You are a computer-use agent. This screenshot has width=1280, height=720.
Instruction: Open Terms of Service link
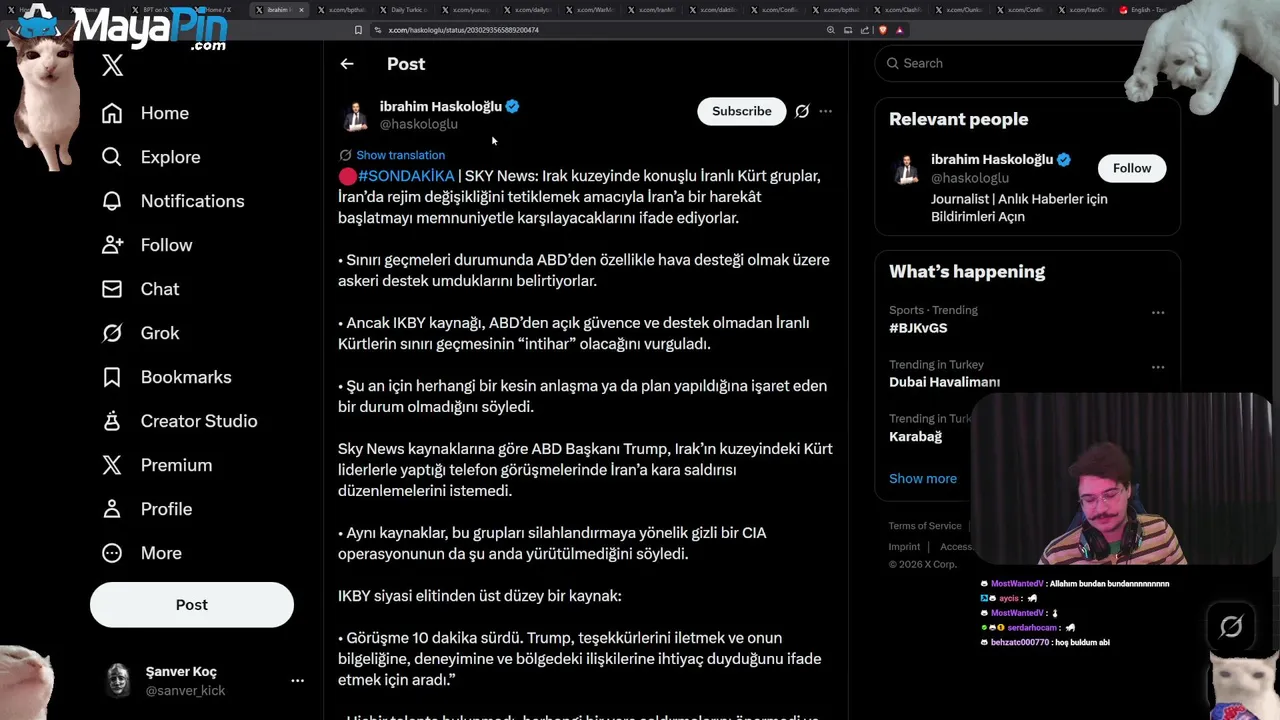pyautogui.click(x=925, y=526)
